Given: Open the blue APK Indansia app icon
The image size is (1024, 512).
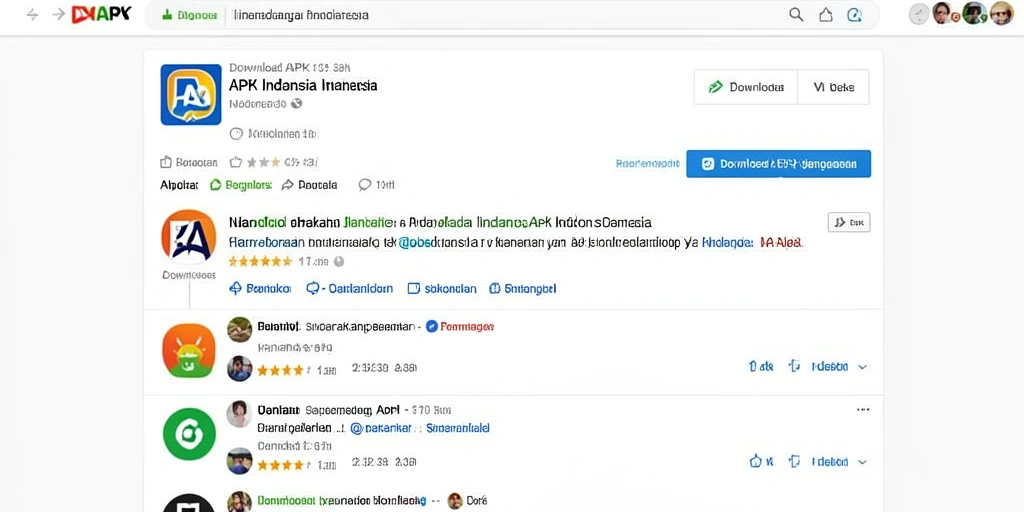Looking at the screenshot, I should tap(191, 94).
